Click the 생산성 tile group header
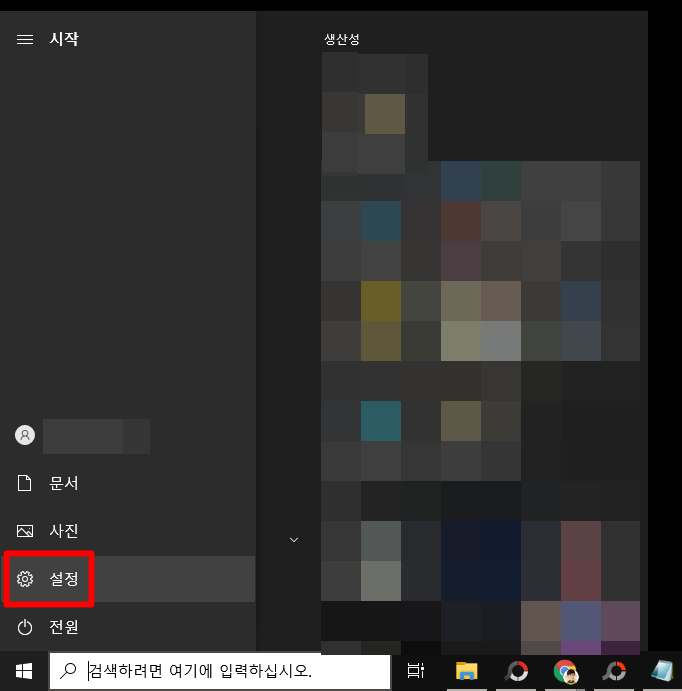Image resolution: width=682 pixels, height=691 pixels. point(342,40)
